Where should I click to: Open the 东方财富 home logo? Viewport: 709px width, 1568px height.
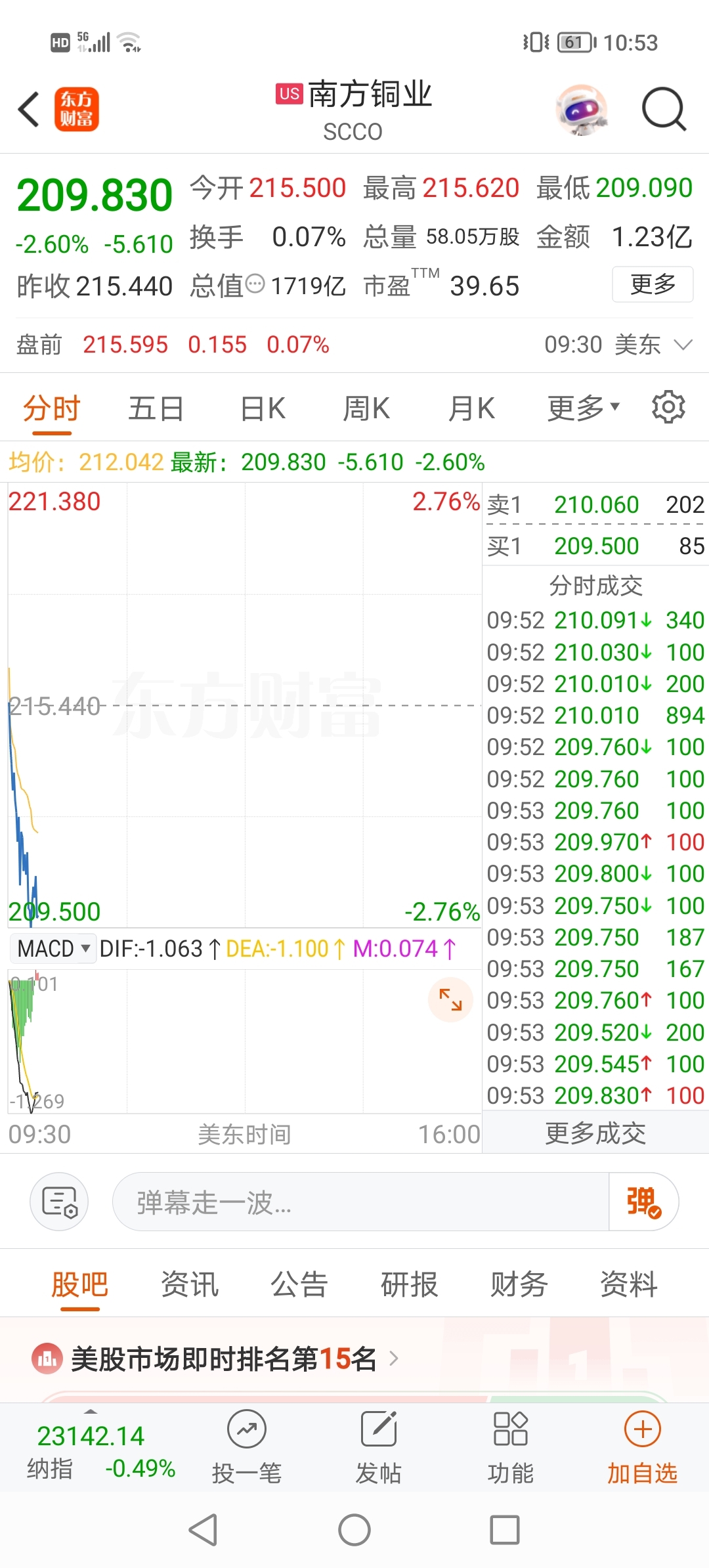[76, 109]
